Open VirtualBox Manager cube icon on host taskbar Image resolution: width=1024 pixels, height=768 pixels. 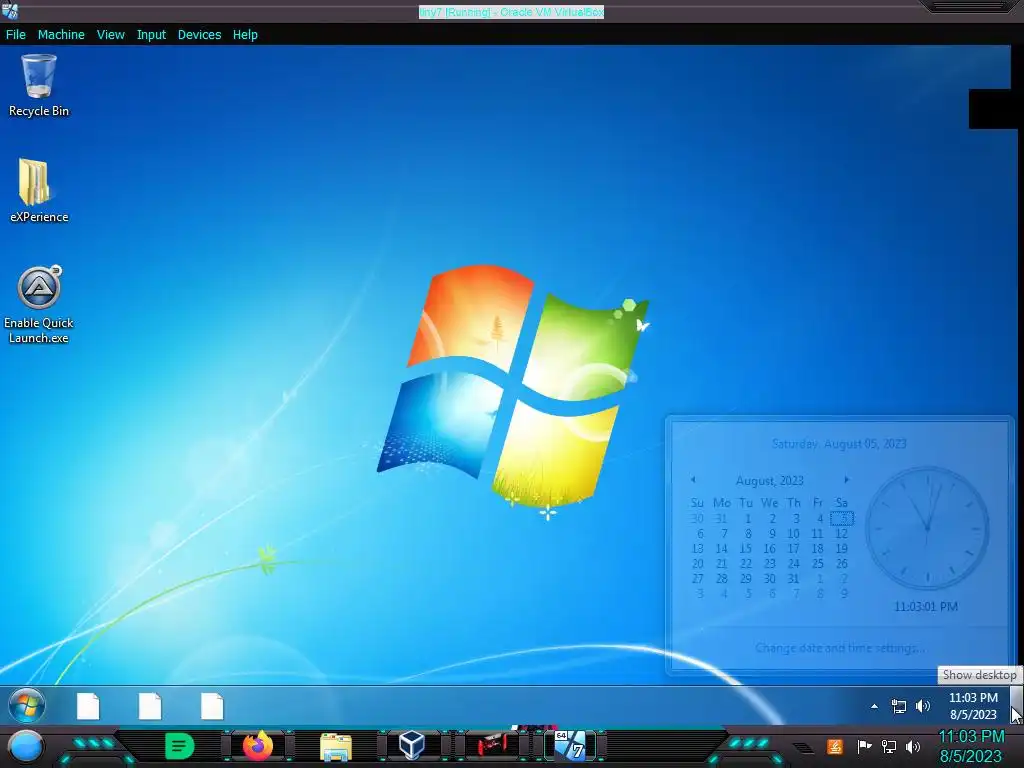[x=412, y=745]
